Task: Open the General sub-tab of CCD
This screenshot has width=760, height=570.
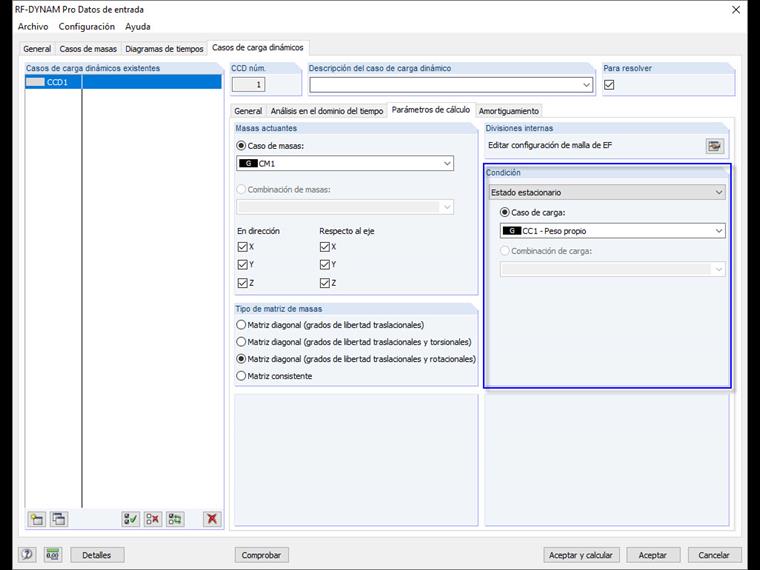Action: [x=248, y=111]
